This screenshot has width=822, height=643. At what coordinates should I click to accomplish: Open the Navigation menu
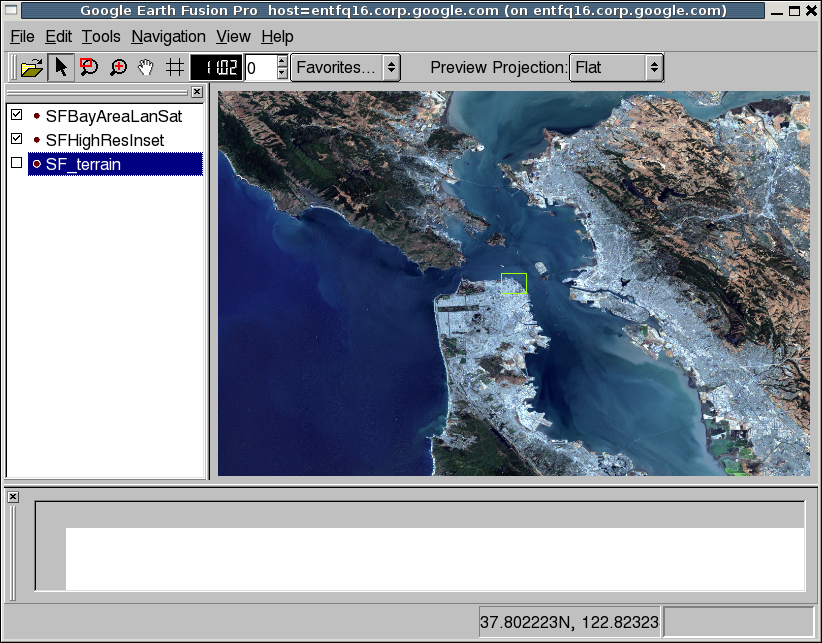(x=168, y=36)
